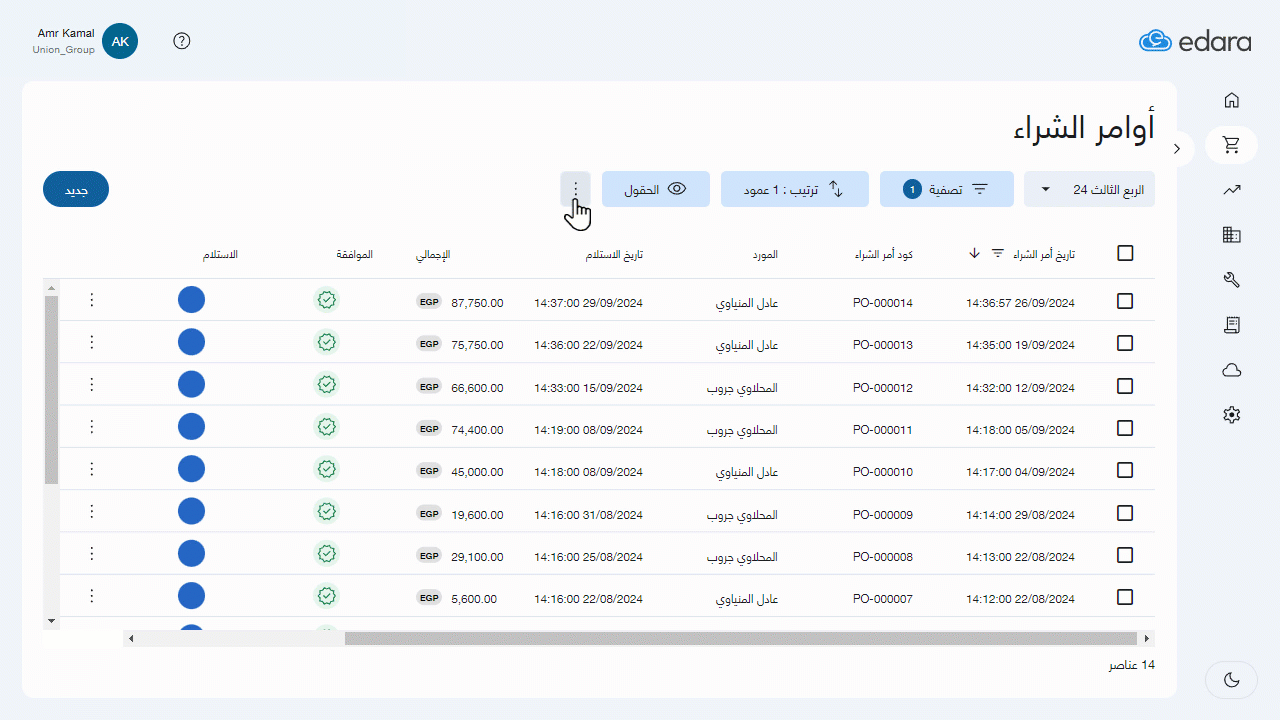
Task: Click the كود أمر الشراء column header
Action: (x=883, y=255)
